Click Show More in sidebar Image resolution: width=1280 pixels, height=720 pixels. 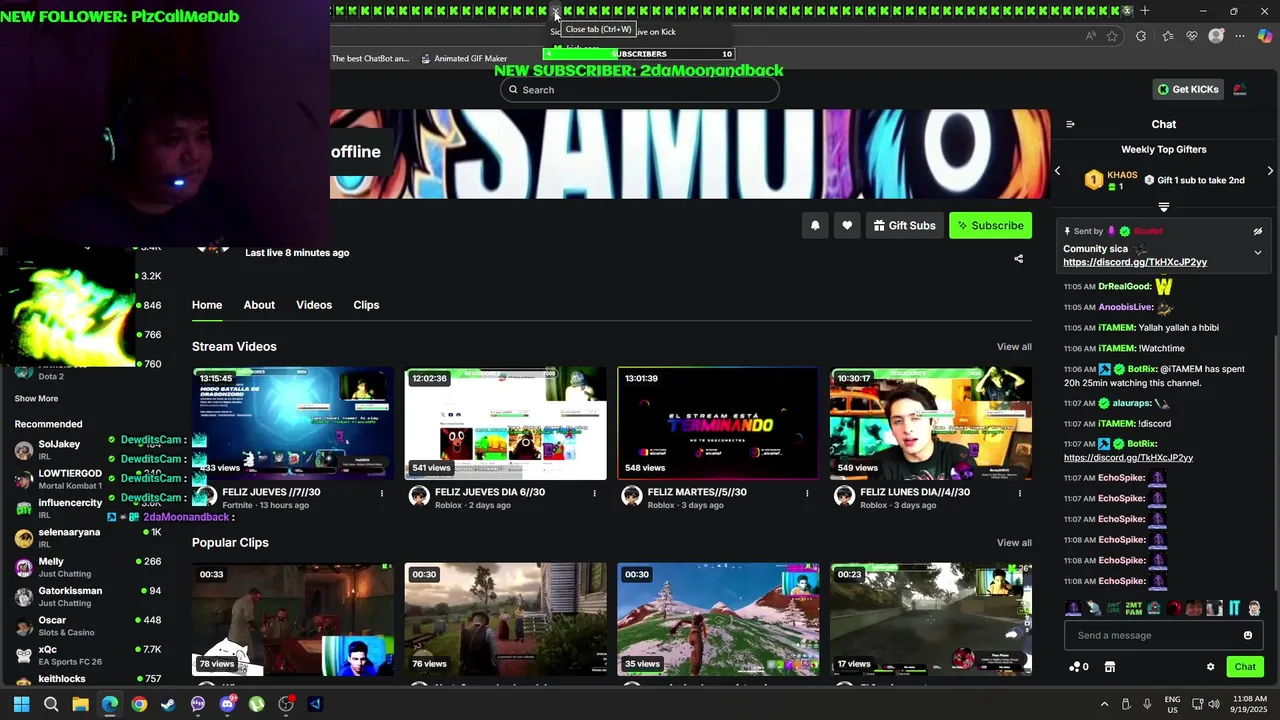[x=36, y=399]
